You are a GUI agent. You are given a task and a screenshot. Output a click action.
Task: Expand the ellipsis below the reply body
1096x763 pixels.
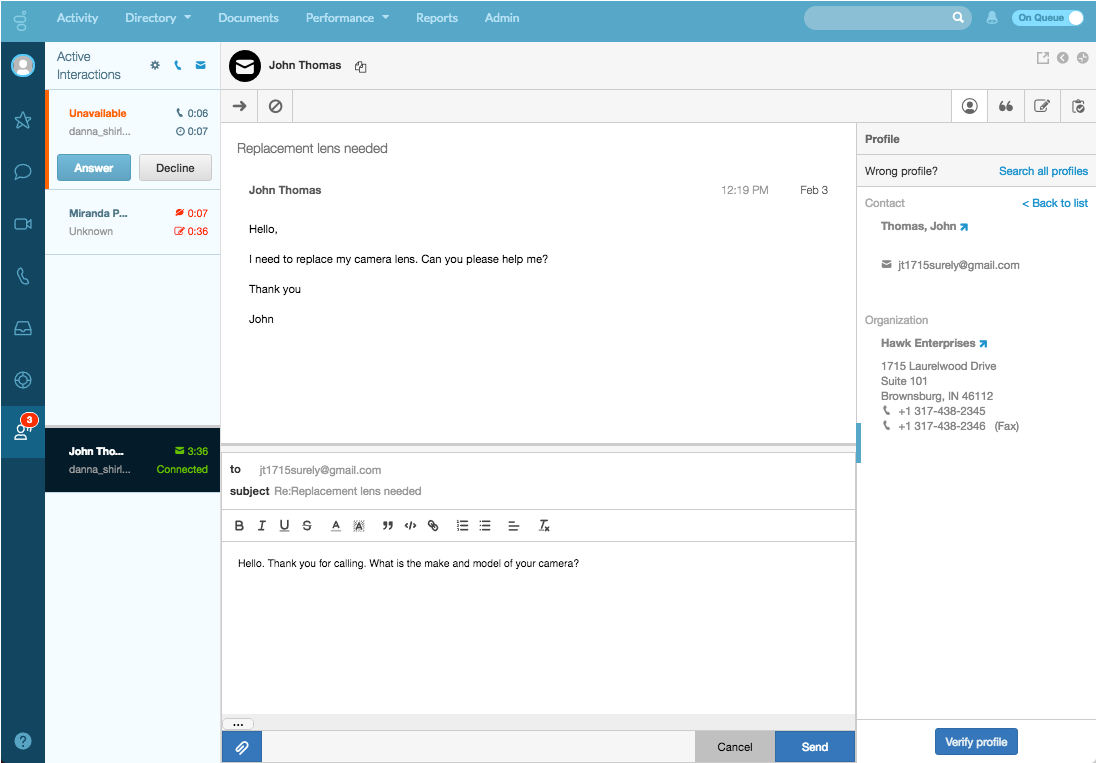coord(238,724)
